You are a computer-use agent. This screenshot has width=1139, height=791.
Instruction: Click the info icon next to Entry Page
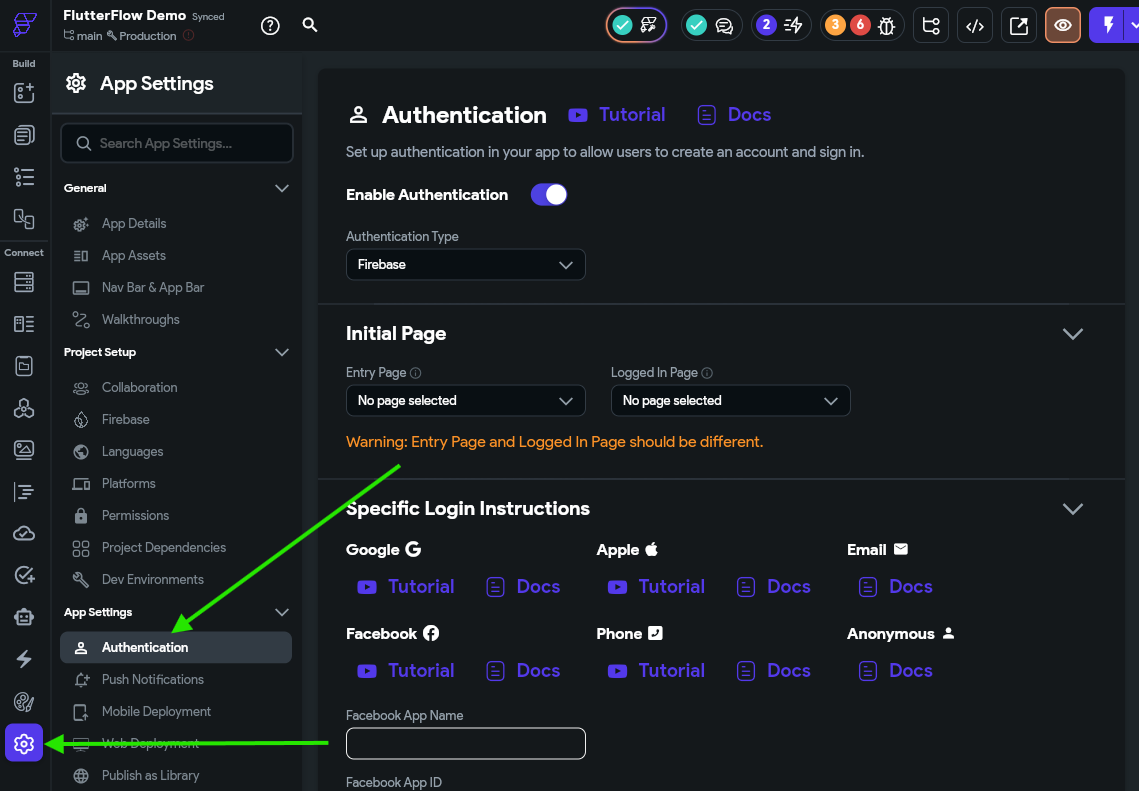coord(416,373)
